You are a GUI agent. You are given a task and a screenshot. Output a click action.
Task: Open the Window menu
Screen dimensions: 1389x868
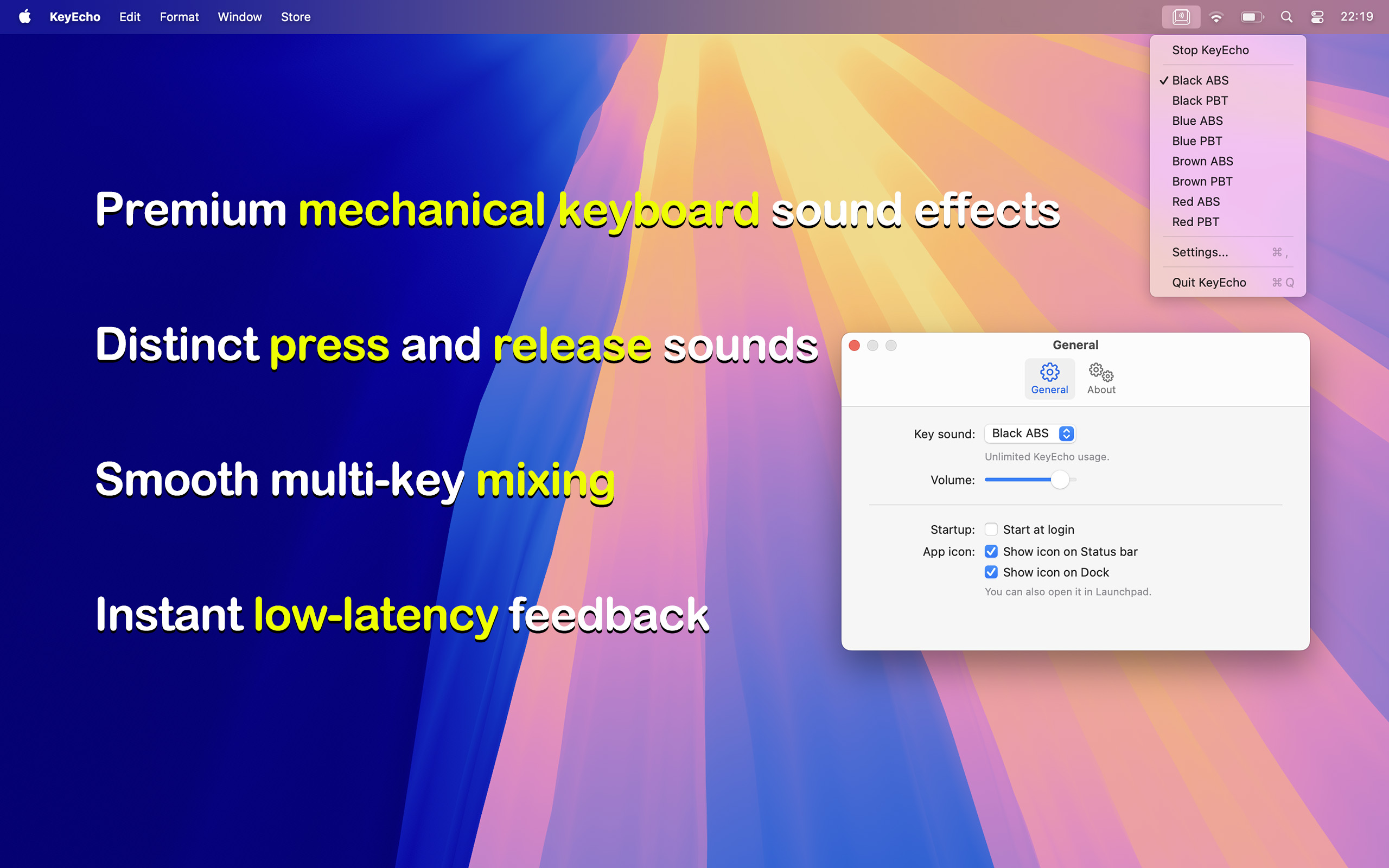[239, 17]
